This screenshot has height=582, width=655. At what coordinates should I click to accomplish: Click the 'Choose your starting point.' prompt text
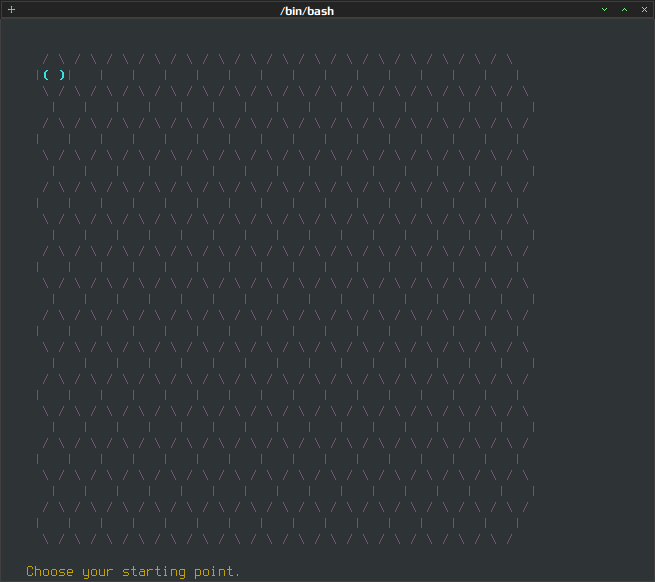tap(133, 572)
